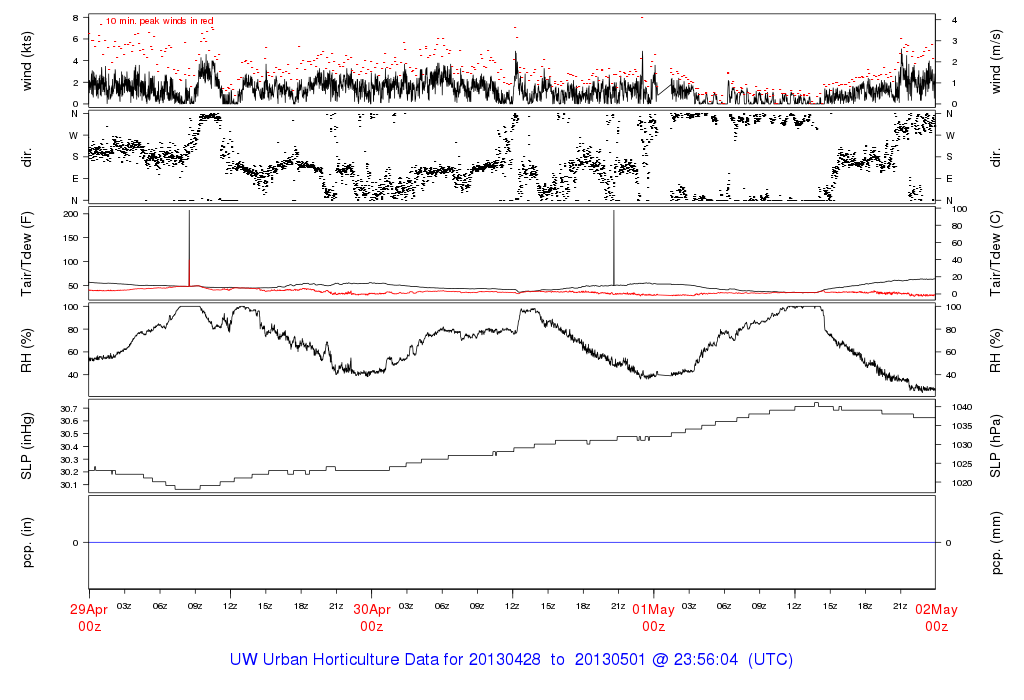Click the '10 min. peak winds in red' note
The width and height of the screenshot is (1024, 700).
[159, 21]
